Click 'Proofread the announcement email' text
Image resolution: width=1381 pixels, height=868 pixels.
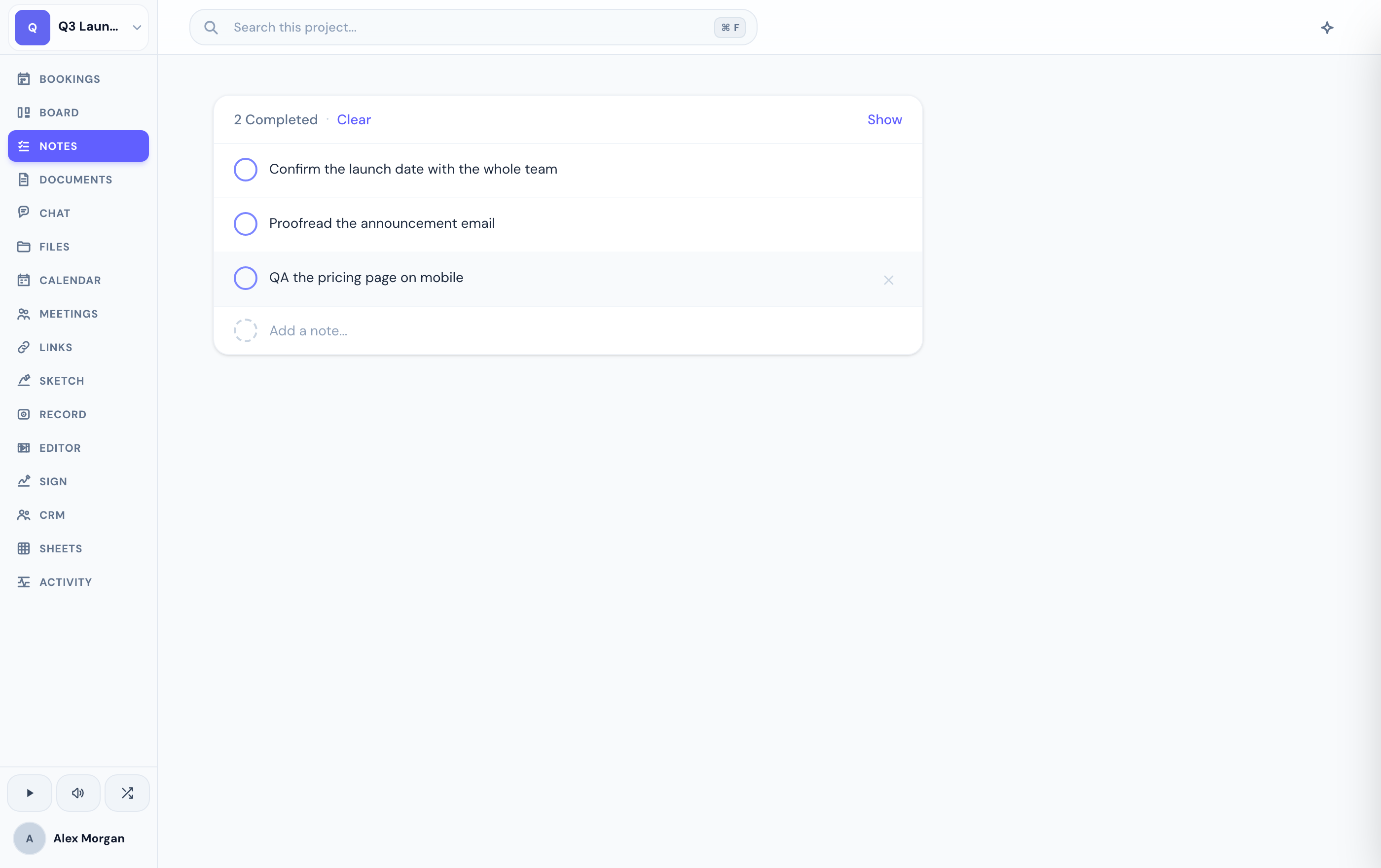[382, 223]
